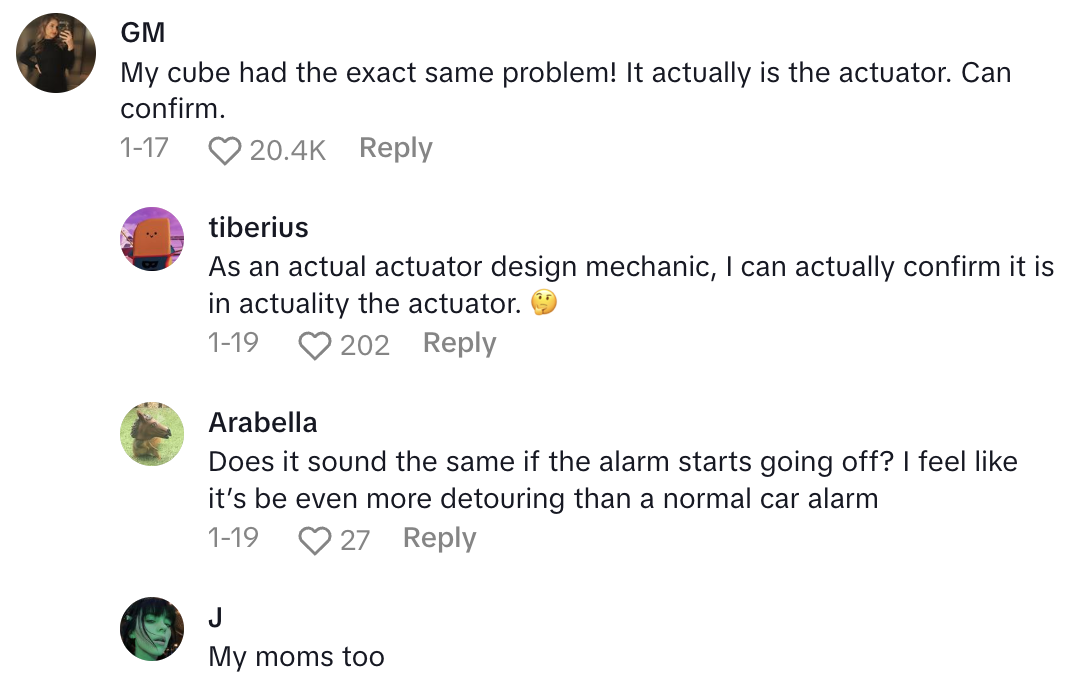
Task: View tiberius's orange robot avatar
Action: click(x=152, y=239)
